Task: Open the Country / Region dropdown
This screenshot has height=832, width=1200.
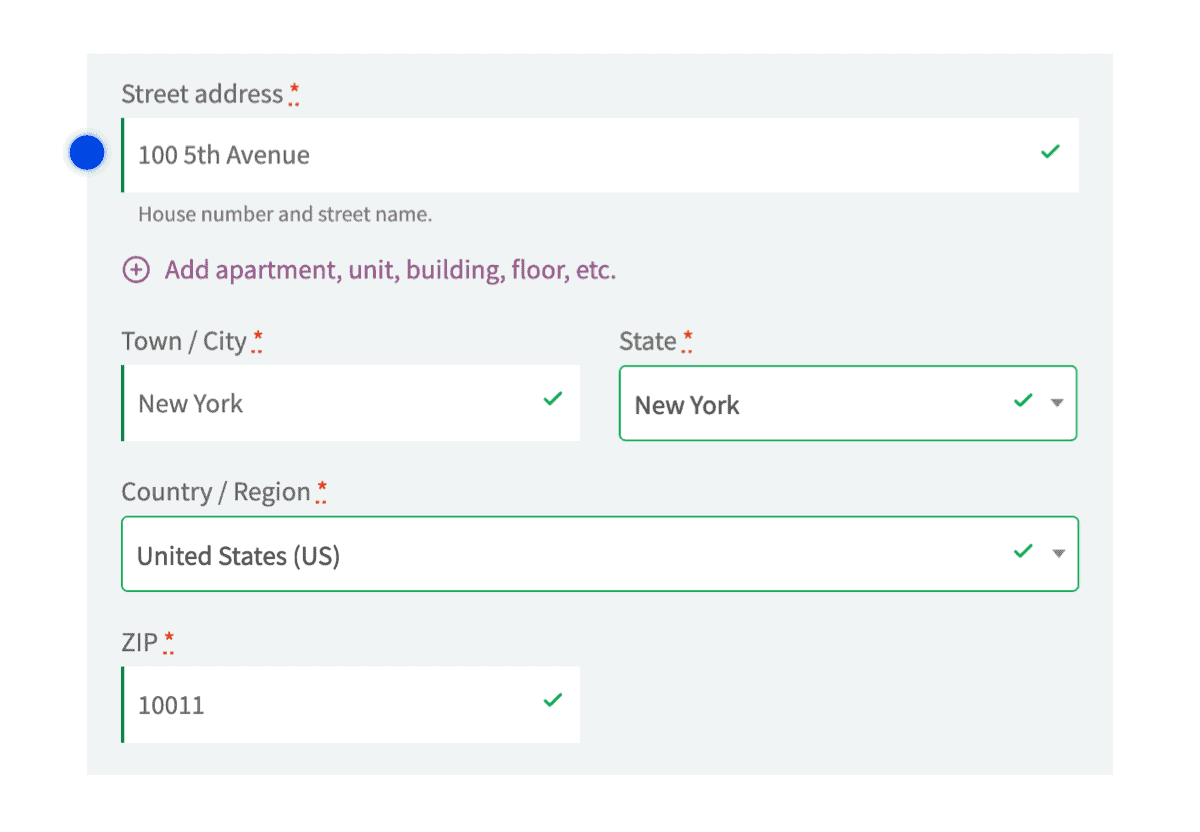Action: 600,553
